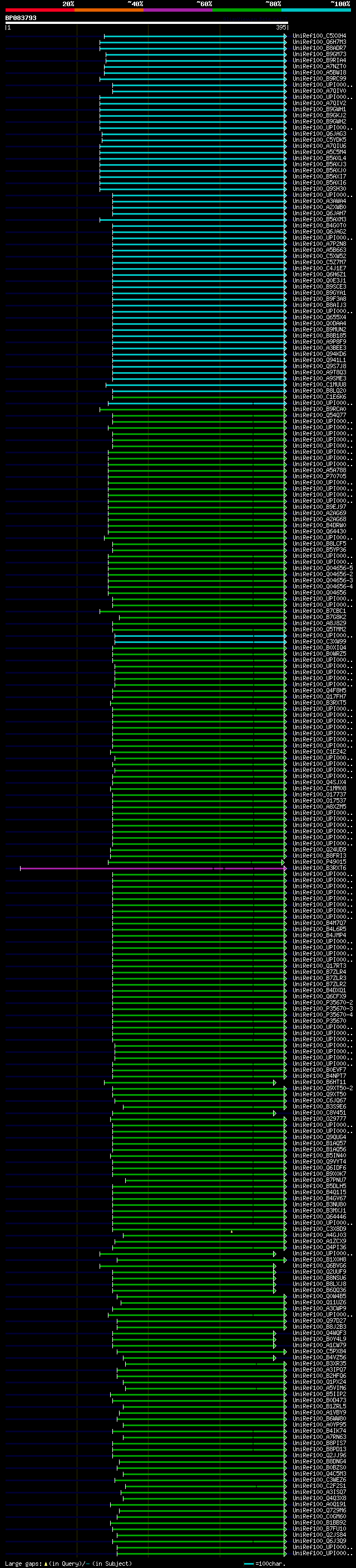
Task: Click the yellow large-gap triangle in the legend
Action: point(46,1564)
